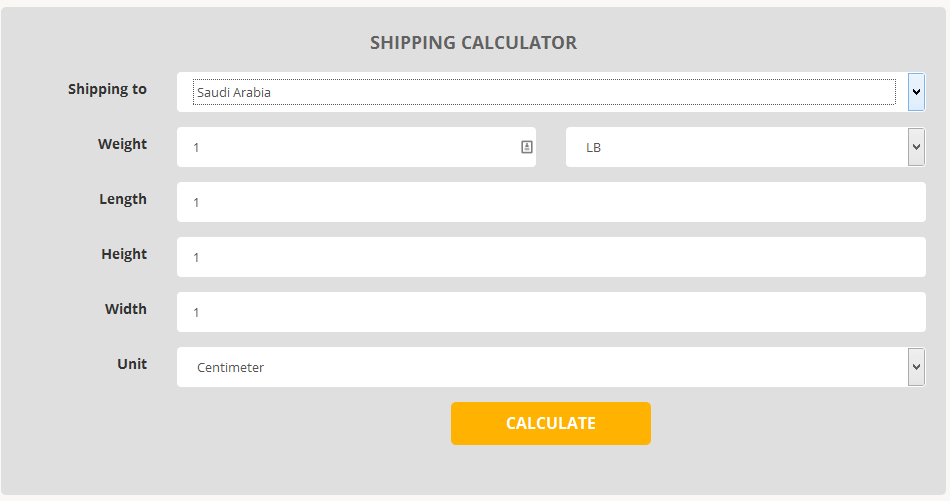This screenshot has height=501, width=950.
Task: Click the gray gap between Weight and LB fields
Action: pyautogui.click(x=551, y=147)
